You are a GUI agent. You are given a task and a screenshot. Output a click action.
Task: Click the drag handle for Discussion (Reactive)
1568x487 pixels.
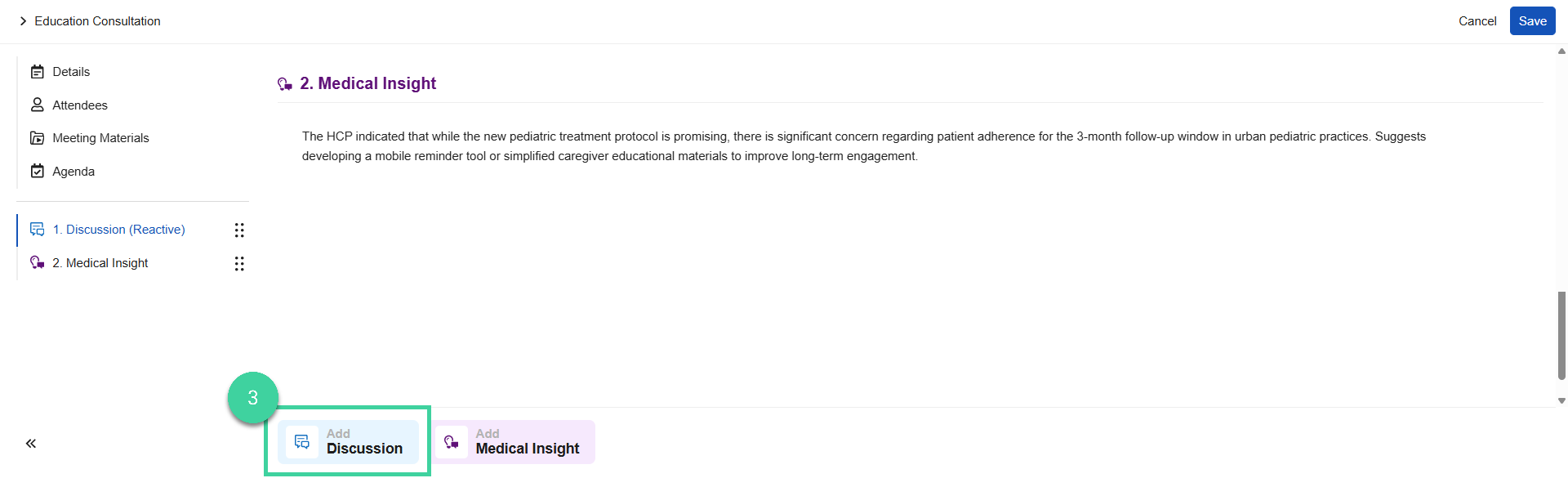coord(239,230)
